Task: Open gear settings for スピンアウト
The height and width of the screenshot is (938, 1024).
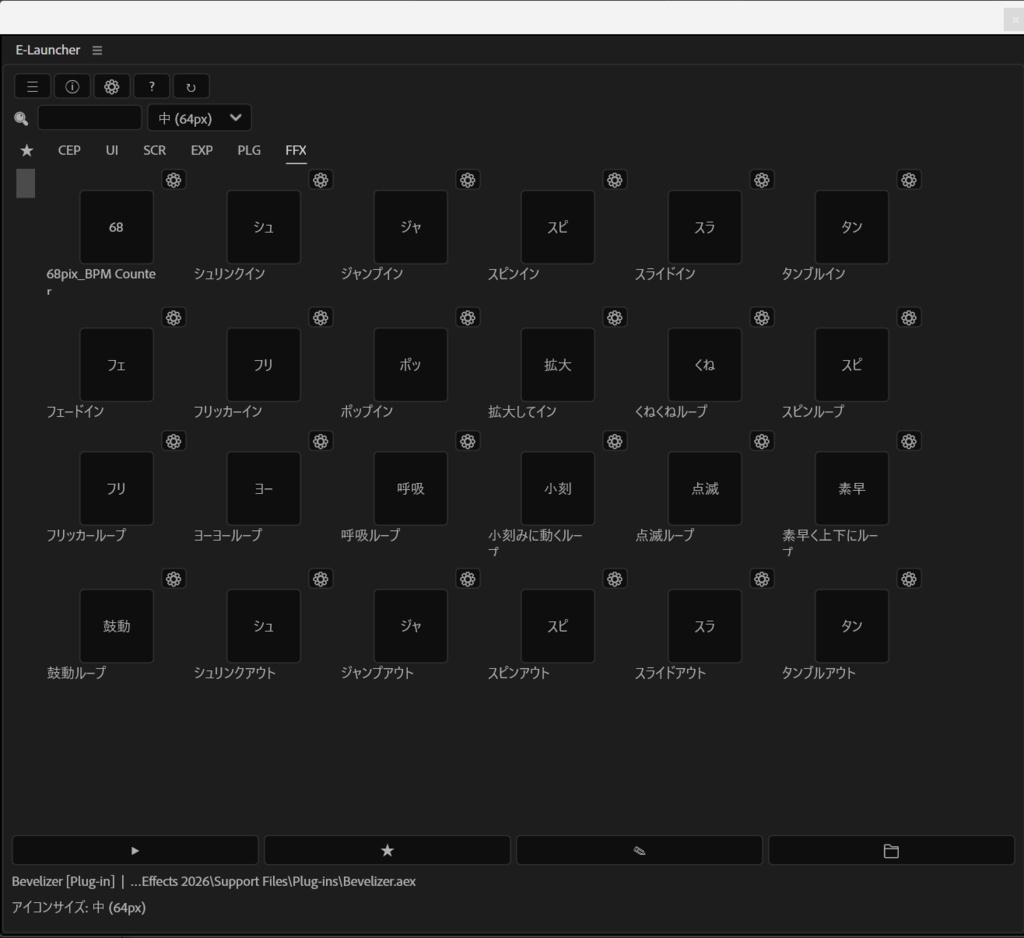Action: click(x=615, y=579)
